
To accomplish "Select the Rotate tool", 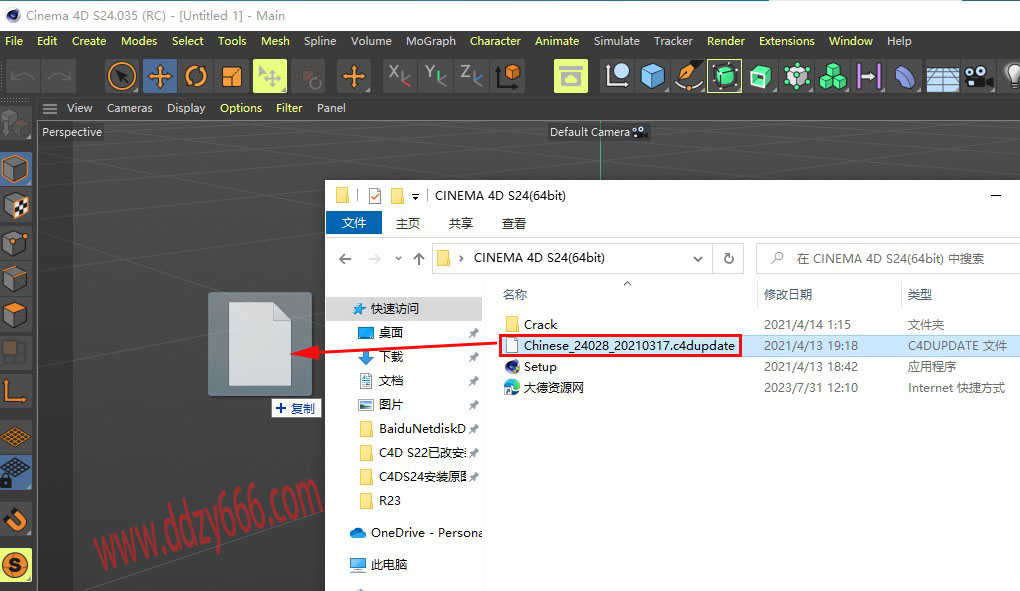I will (x=196, y=77).
